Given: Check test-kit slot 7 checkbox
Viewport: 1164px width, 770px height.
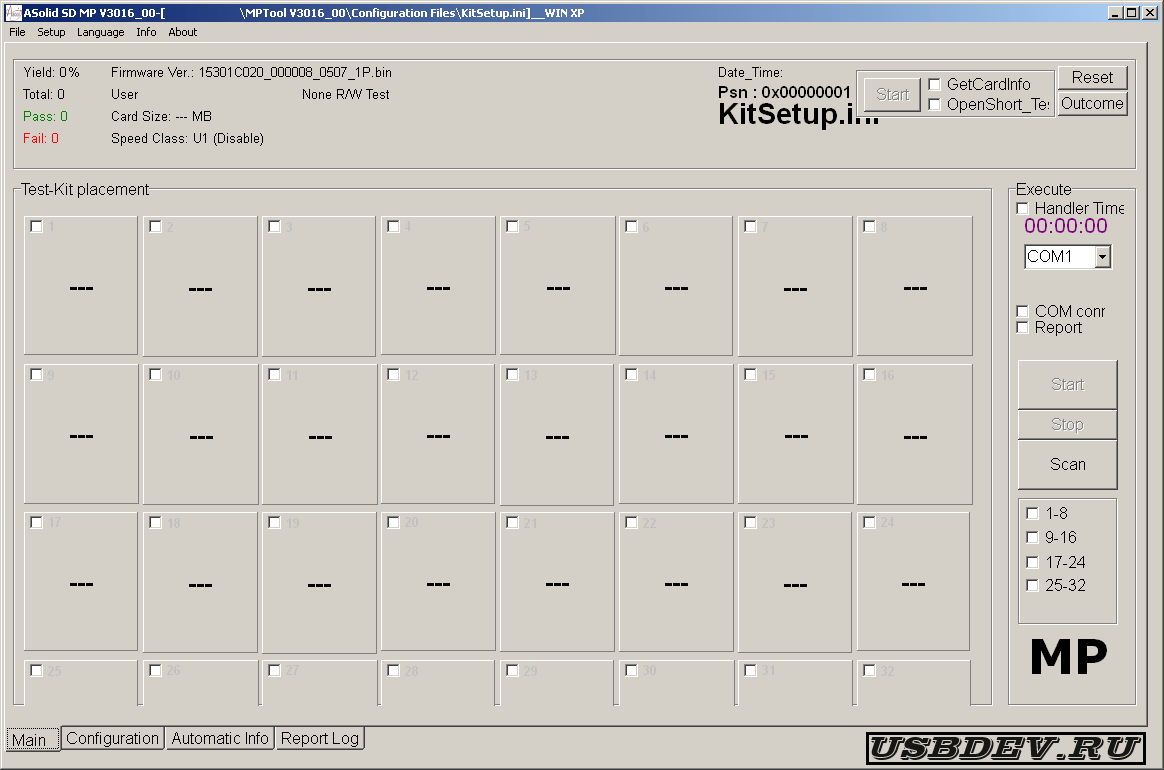Looking at the screenshot, I should (751, 226).
